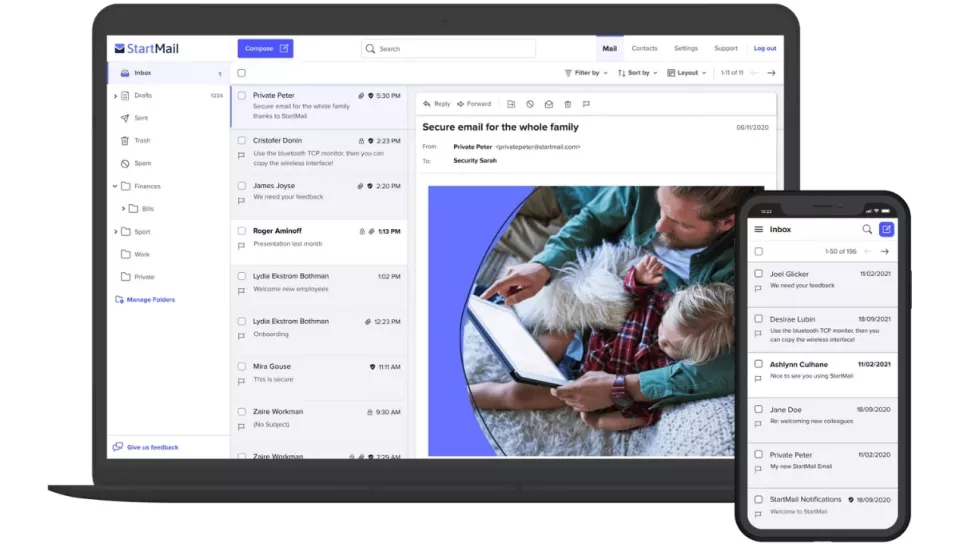Select the Private Peter email checkbox on laptop
The image size is (970, 546).
(241, 96)
